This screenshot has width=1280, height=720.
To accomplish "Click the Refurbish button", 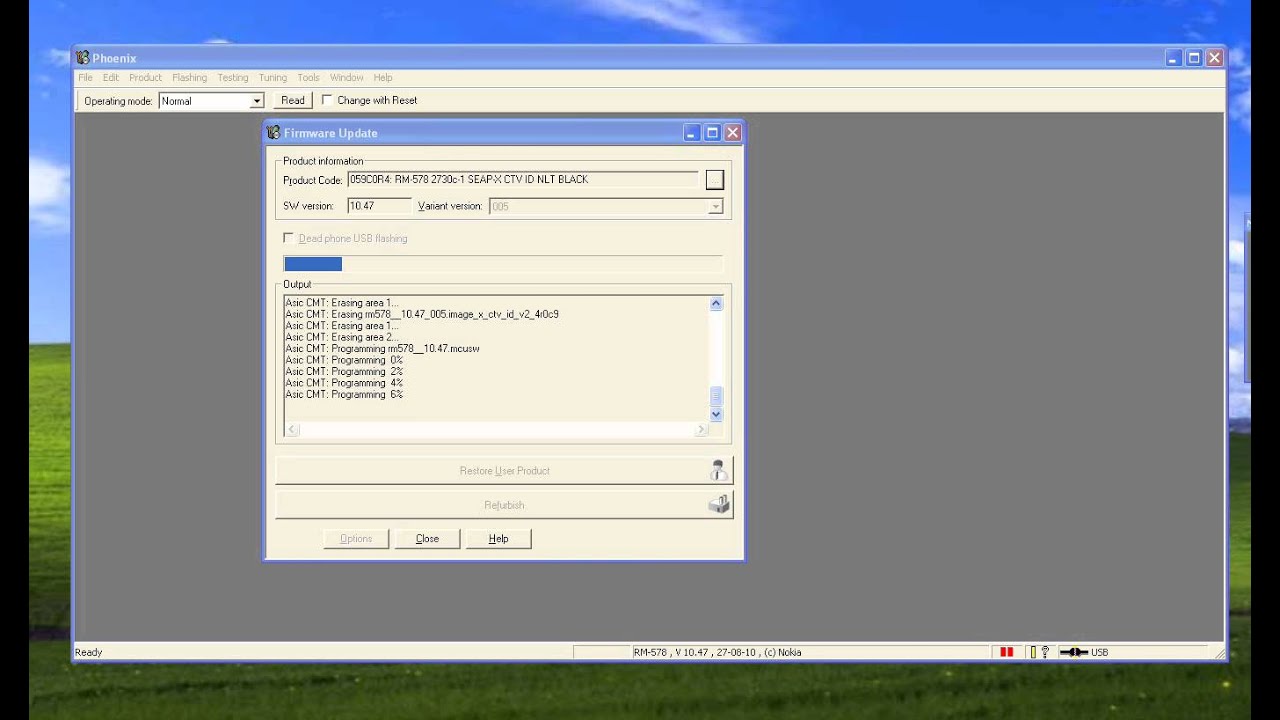I will coord(504,505).
